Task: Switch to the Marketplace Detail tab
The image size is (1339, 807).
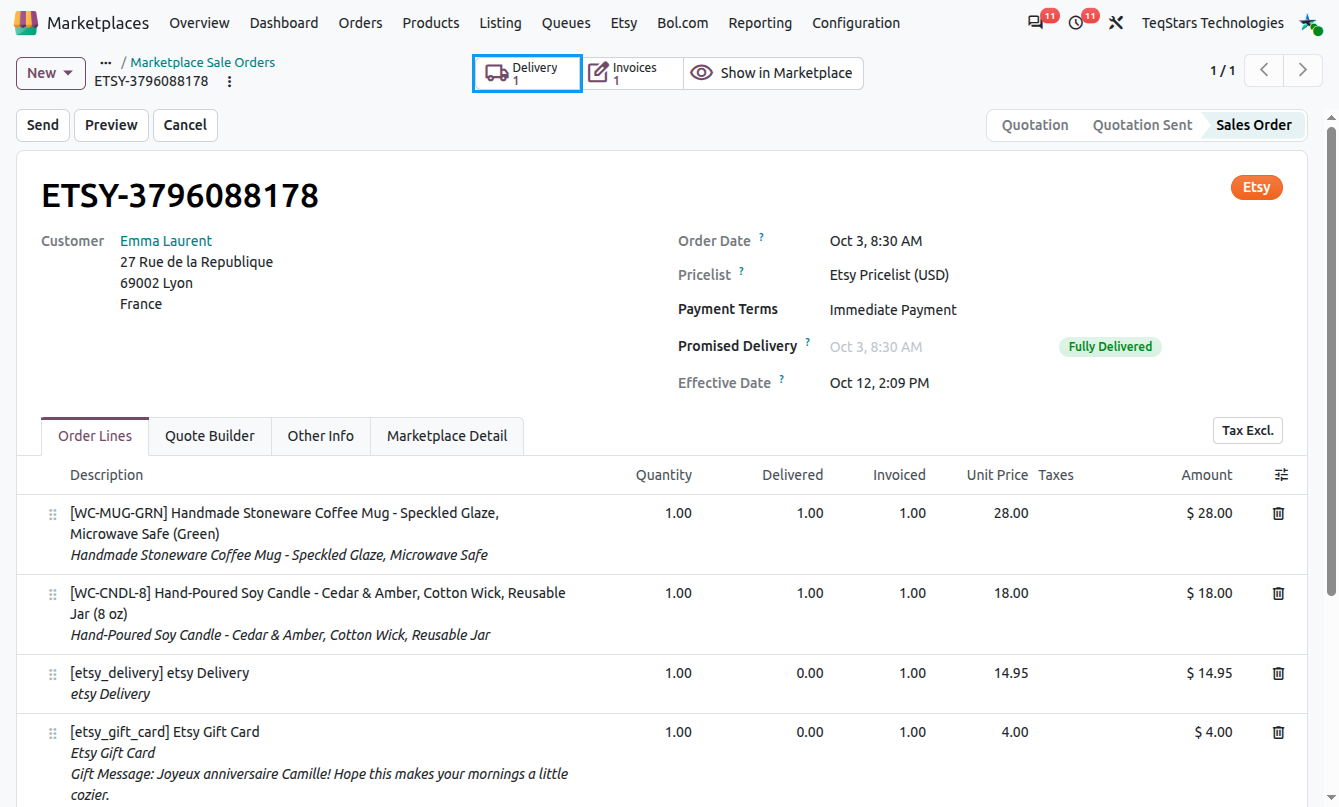Action: (447, 436)
